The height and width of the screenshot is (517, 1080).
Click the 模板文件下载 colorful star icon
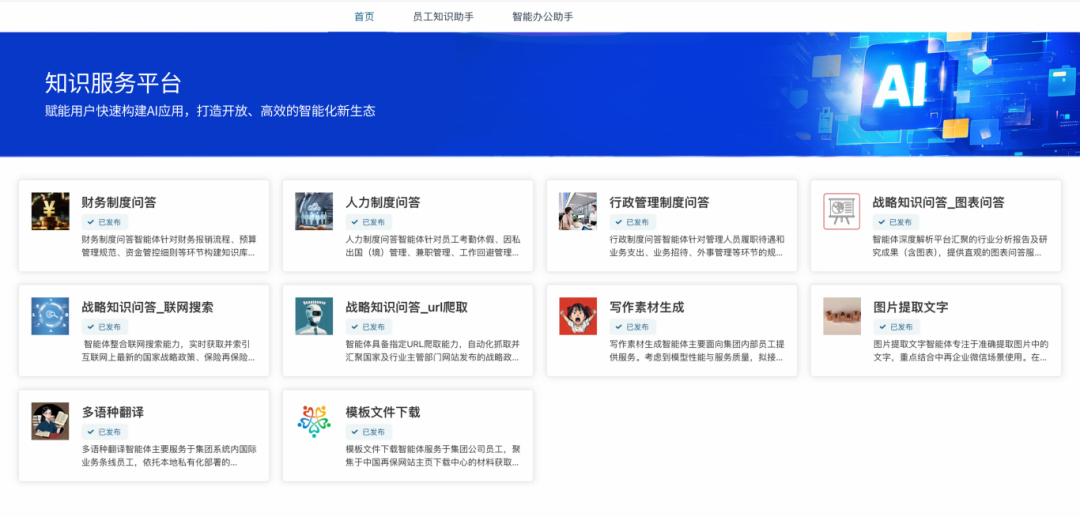pyautogui.click(x=314, y=421)
